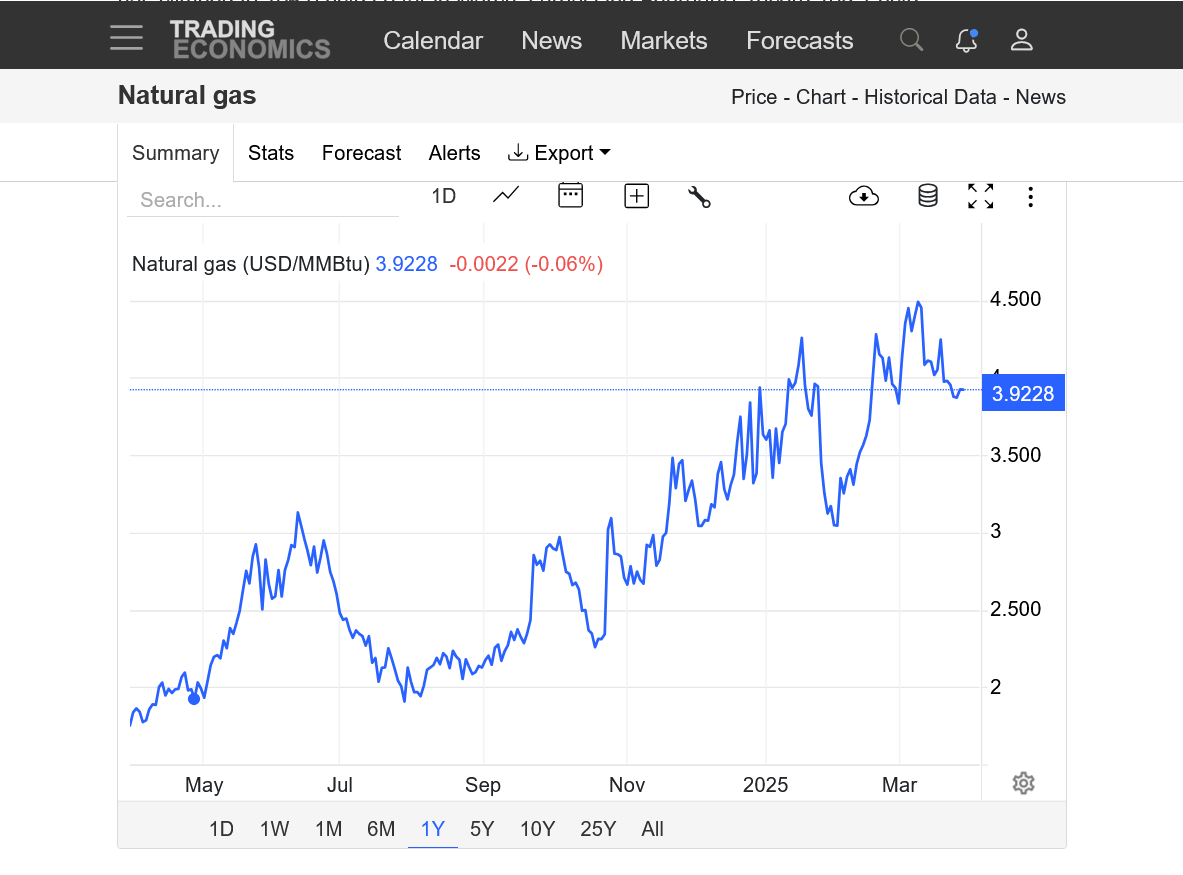Open the hamburger navigation menu

click(x=127, y=40)
